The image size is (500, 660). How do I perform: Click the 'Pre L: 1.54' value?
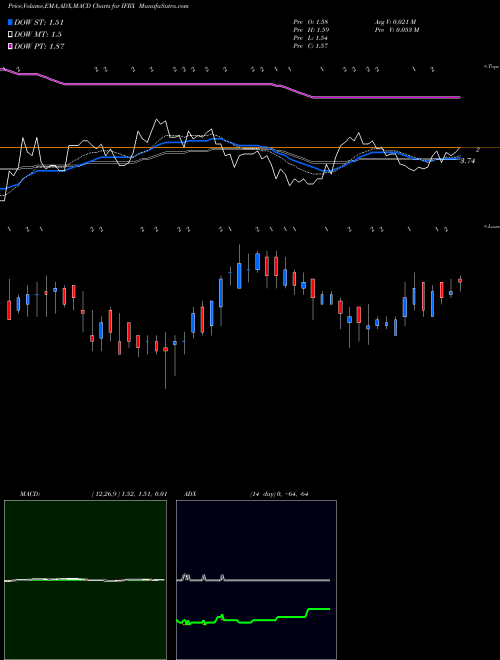(311, 38)
